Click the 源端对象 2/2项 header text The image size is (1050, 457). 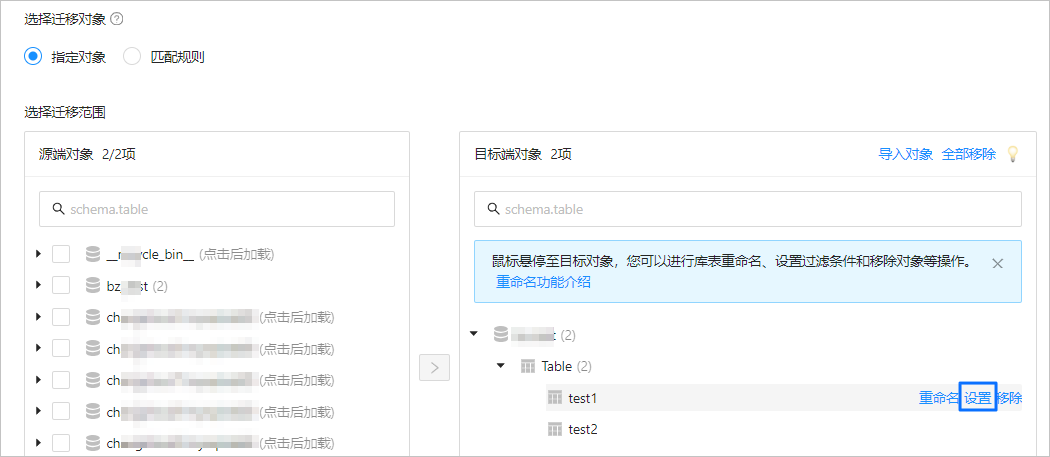(x=87, y=154)
